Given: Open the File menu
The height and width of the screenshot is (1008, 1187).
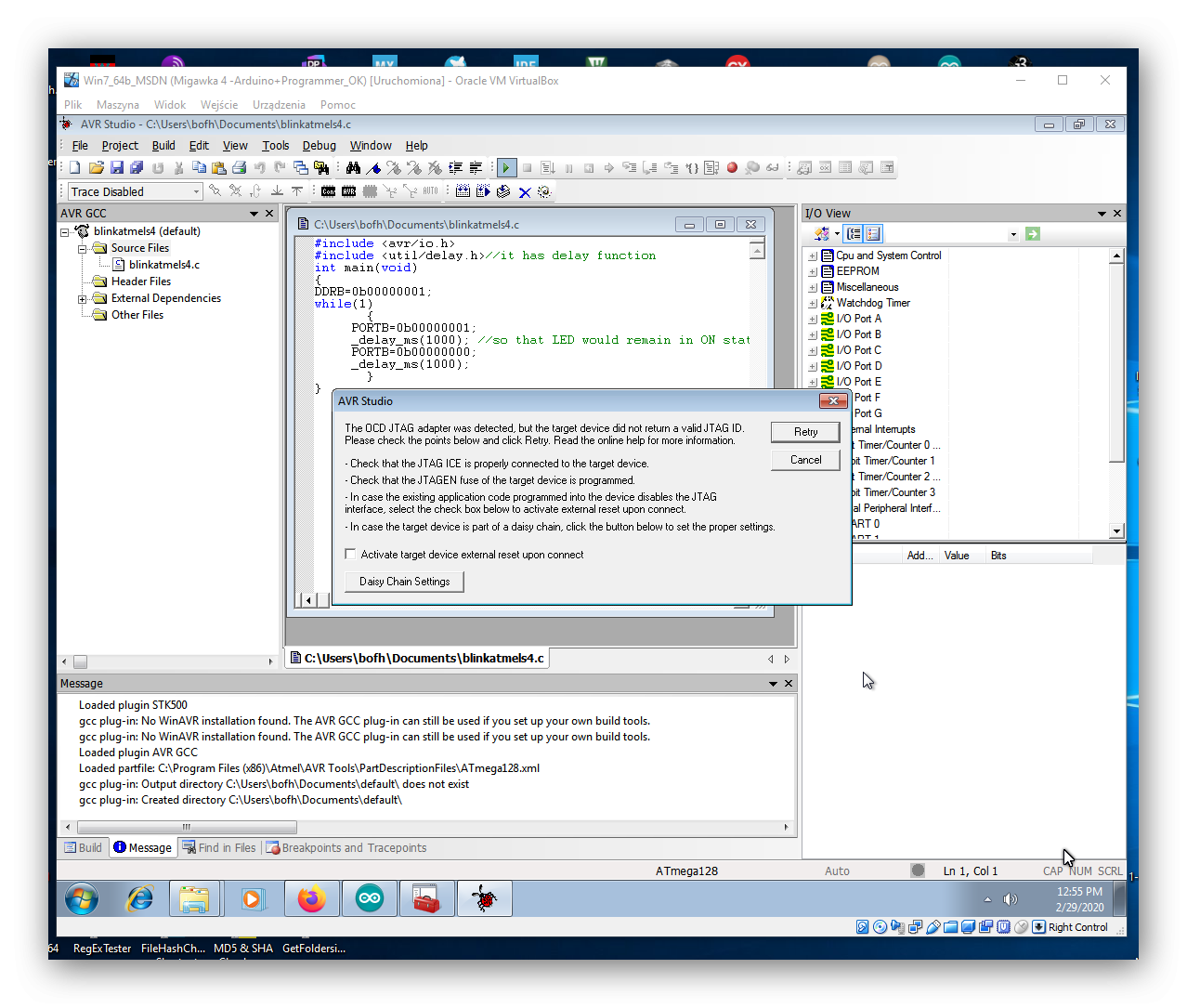Looking at the screenshot, I should (x=80, y=146).
